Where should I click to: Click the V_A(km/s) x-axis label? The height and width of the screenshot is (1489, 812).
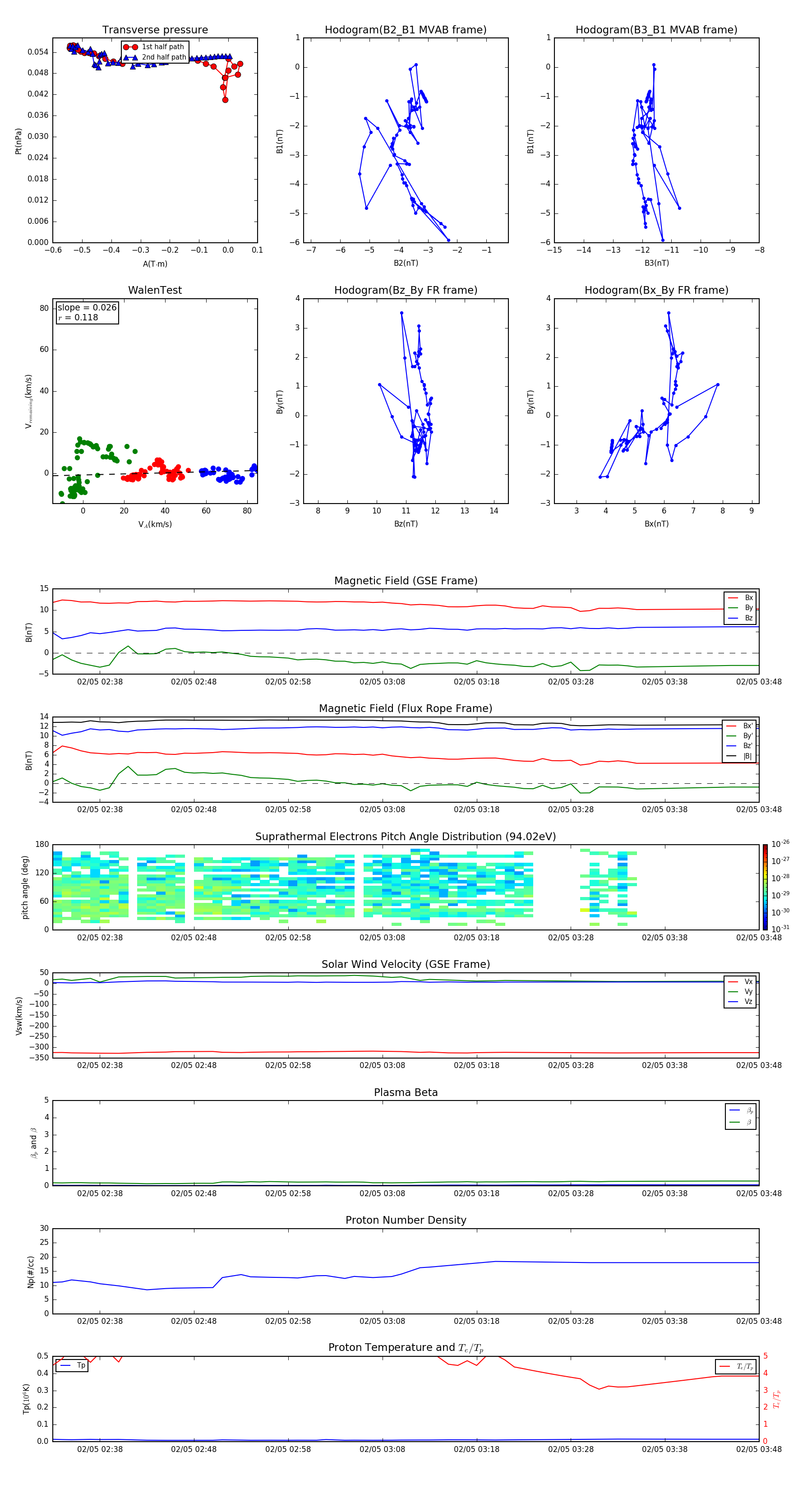[155, 524]
